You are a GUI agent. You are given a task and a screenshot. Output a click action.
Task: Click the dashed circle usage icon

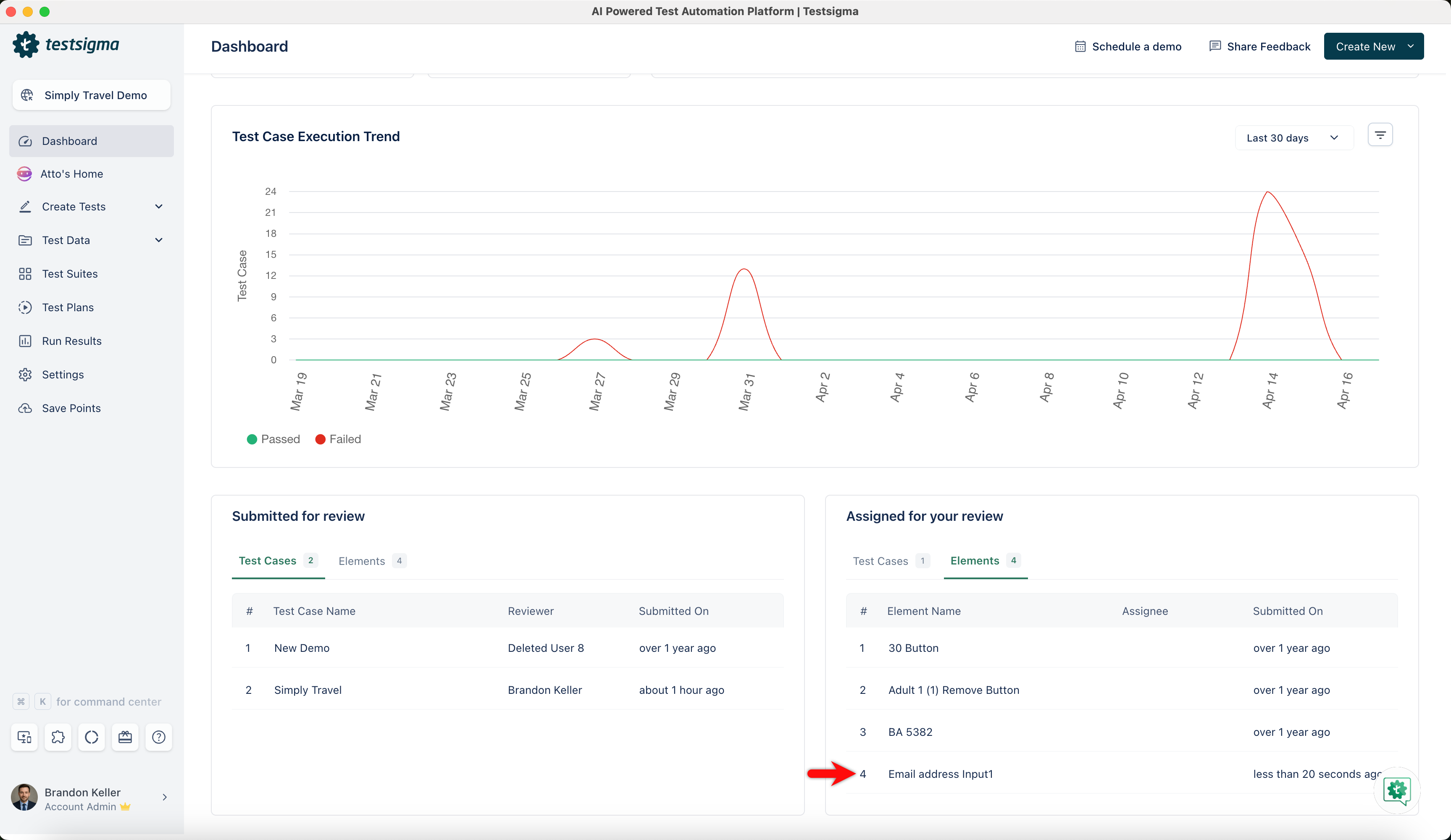pyautogui.click(x=92, y=737)
